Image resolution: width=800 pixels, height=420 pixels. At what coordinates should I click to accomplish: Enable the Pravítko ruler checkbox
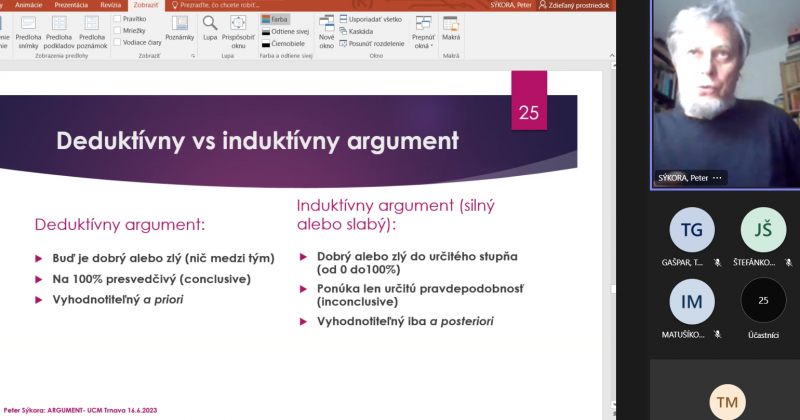pyautogui.click(x=132, y=18)
